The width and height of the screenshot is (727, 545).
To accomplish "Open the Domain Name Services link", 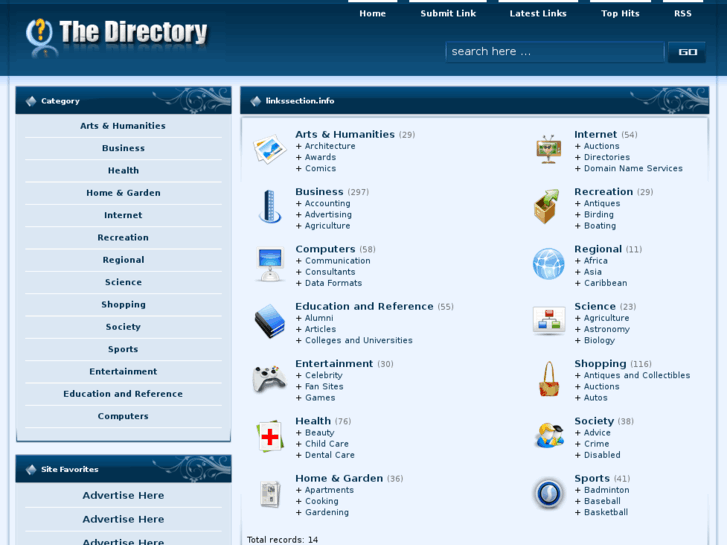I will 633,168.
